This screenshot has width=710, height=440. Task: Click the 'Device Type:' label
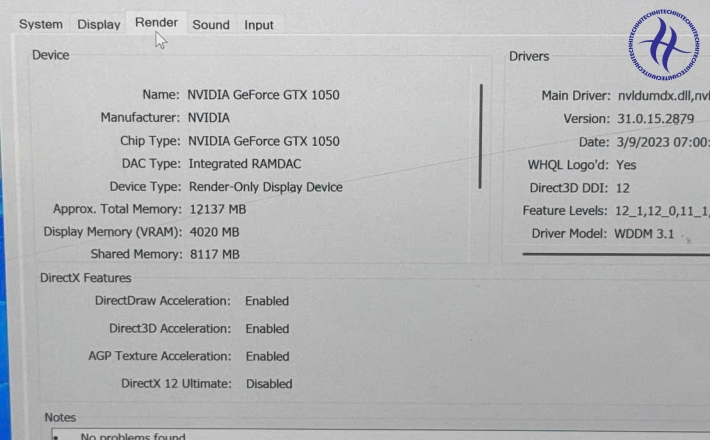145,187
